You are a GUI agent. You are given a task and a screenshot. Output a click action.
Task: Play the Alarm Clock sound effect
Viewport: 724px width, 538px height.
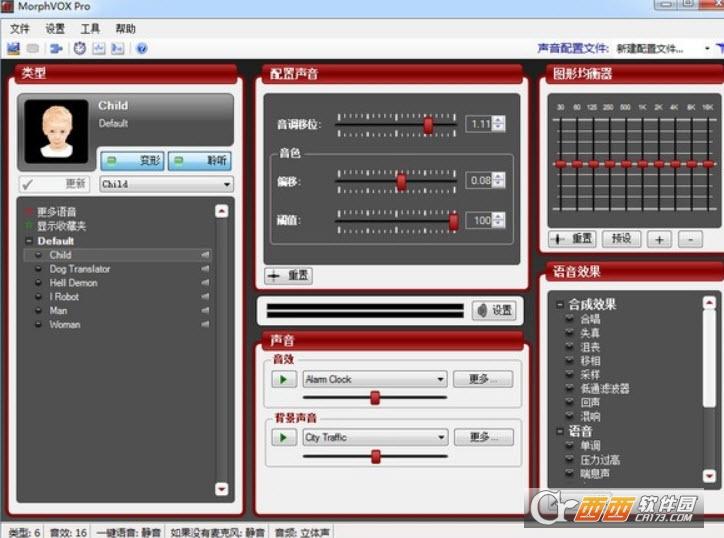click(284, 379)
